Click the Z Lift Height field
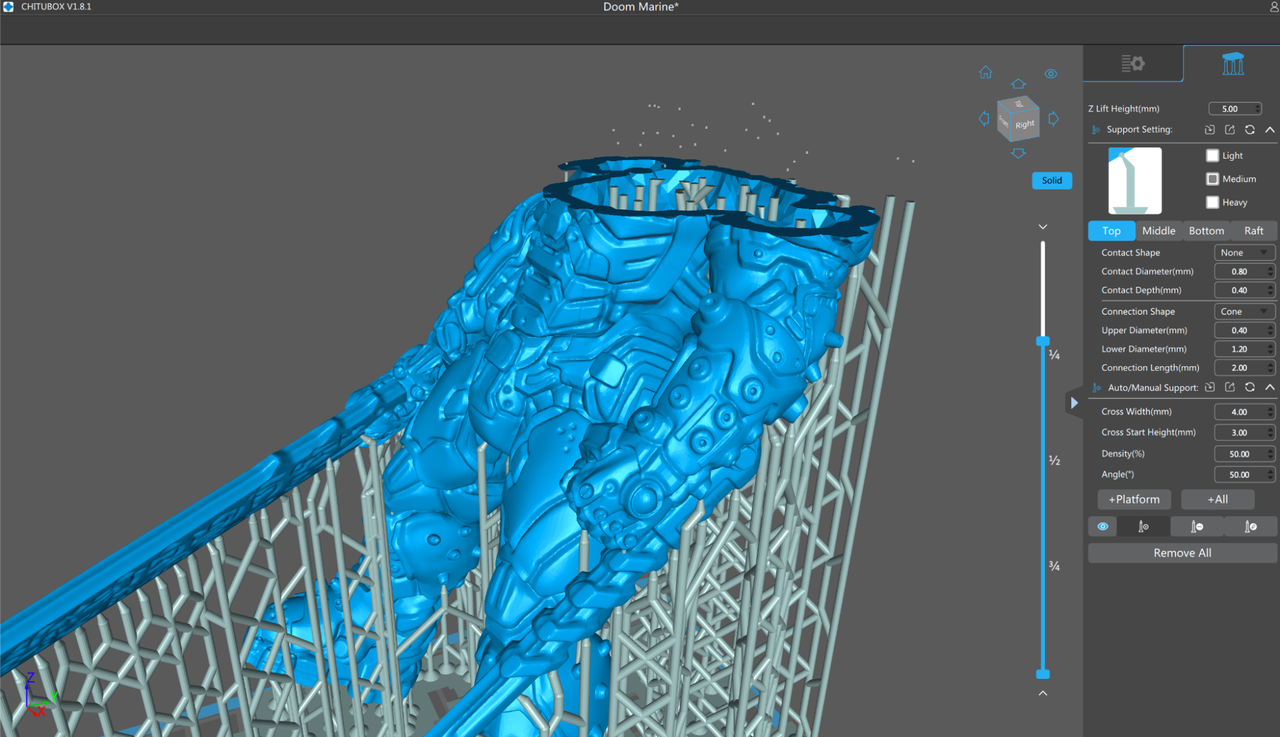This screenshot has width=1280, height=737. click(x=1235, y=109)
